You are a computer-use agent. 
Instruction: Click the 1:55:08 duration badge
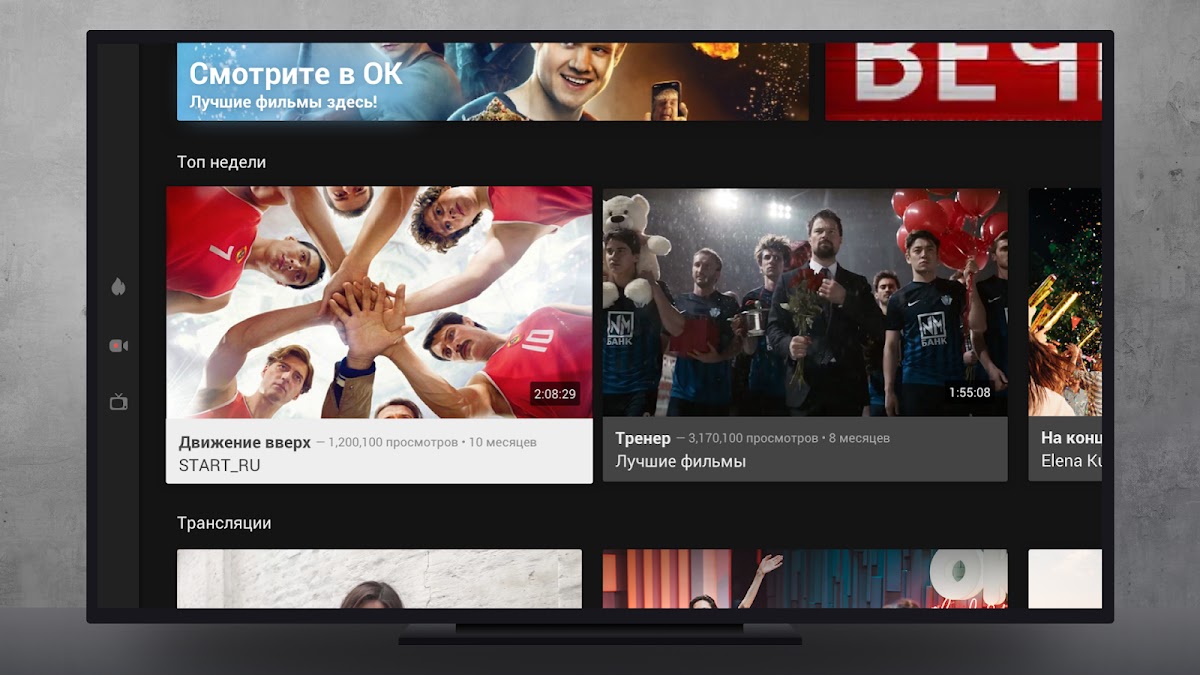tap(969, 393)
